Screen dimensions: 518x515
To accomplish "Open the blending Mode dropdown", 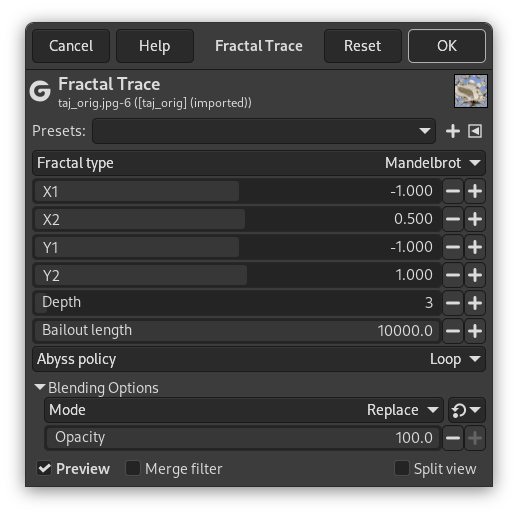I will tap(244, 410).
